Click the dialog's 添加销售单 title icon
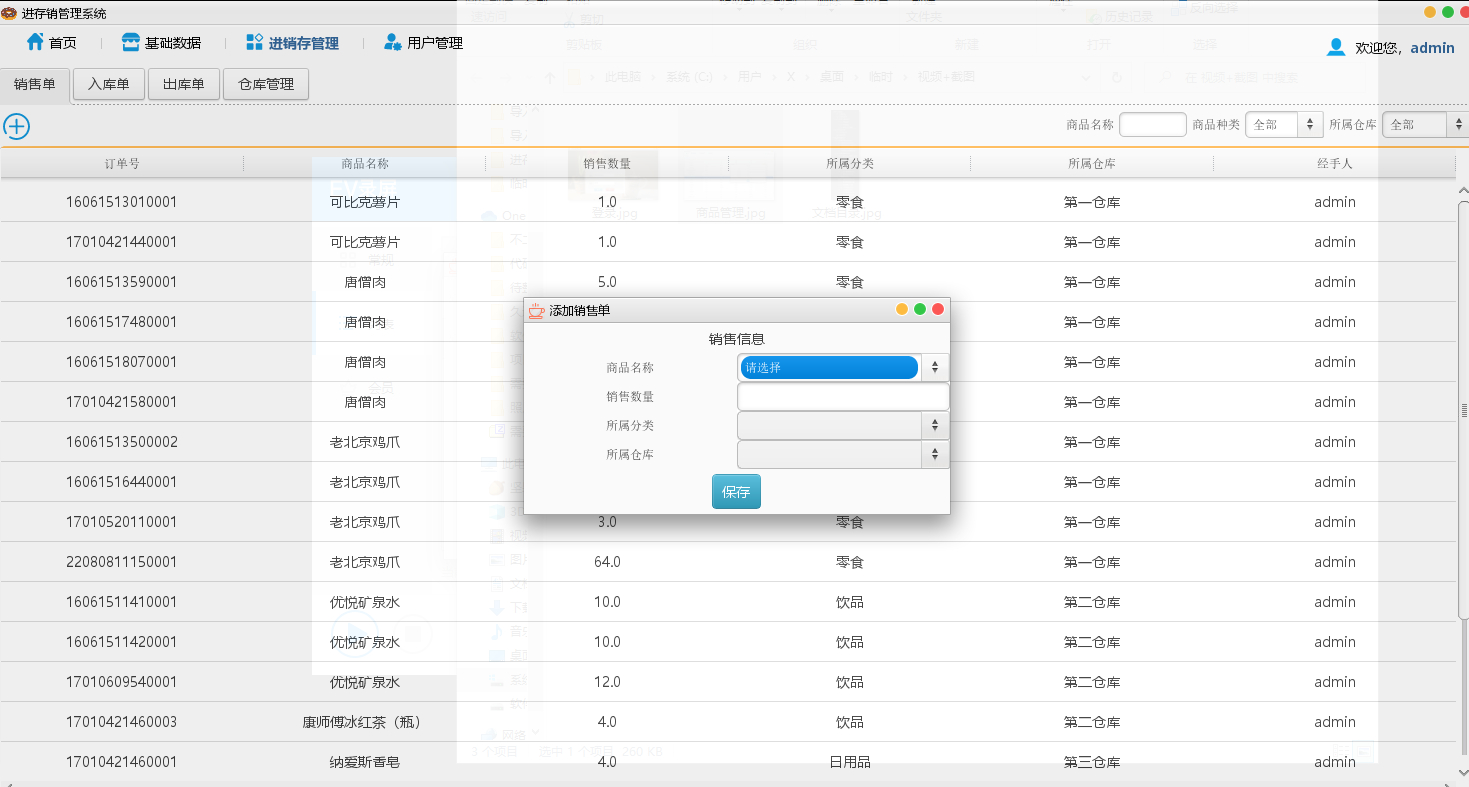This screenshot has height=787, width=1469. pos(534,309)
